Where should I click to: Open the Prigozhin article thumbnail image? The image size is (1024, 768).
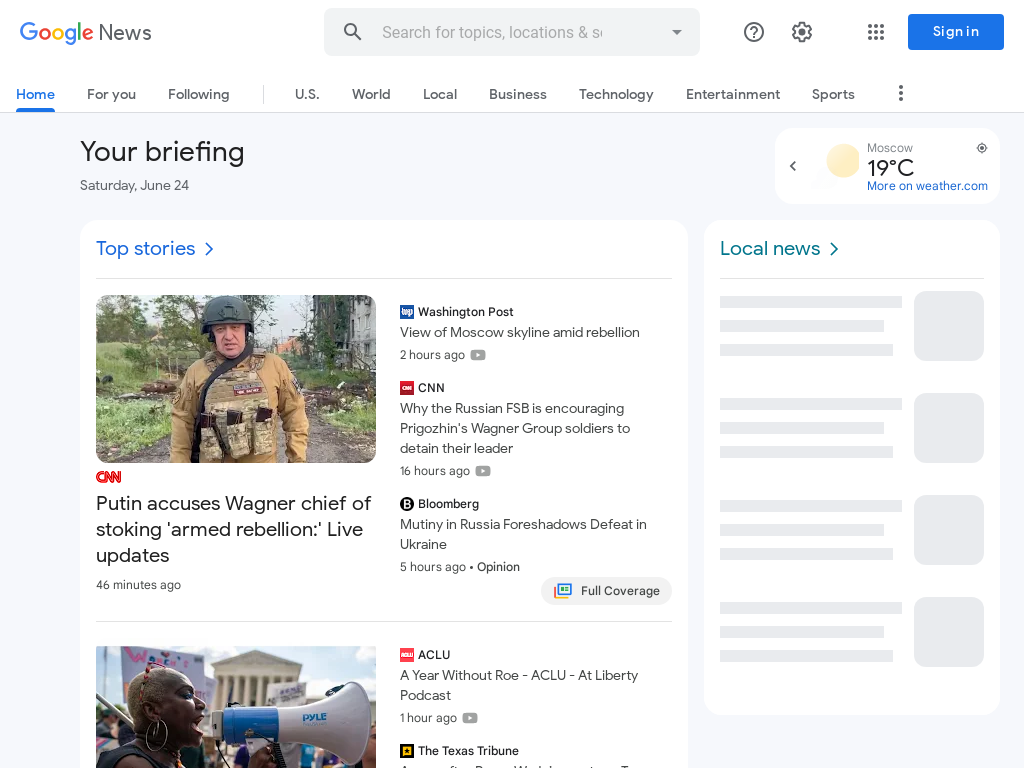(x=236, y=379)
